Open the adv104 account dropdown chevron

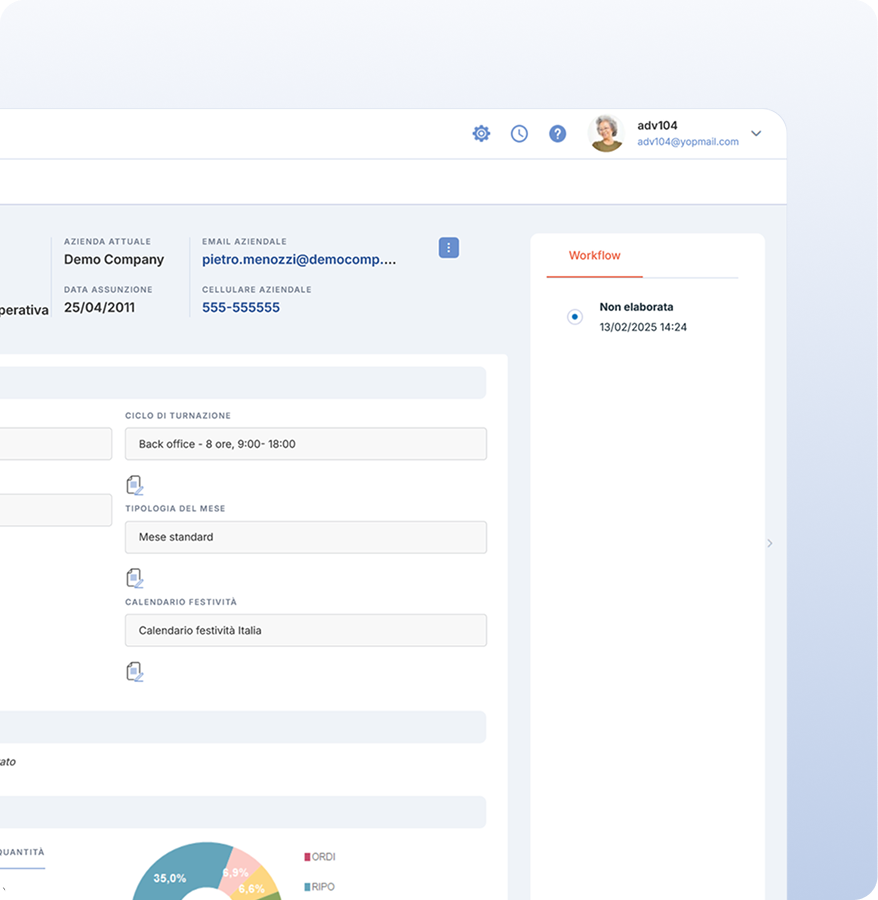click(756, 133)
